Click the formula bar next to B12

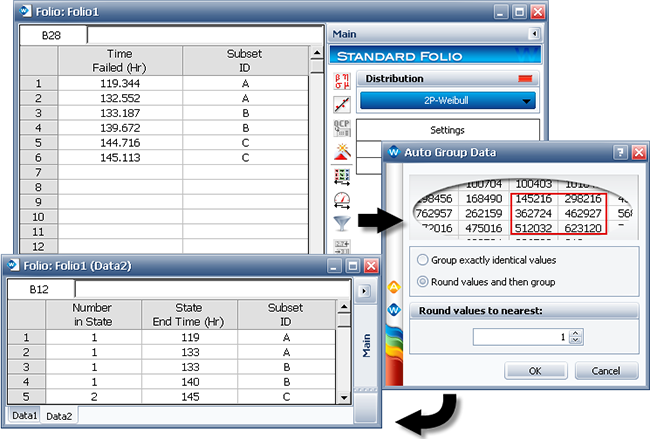(x=213, y=289)
